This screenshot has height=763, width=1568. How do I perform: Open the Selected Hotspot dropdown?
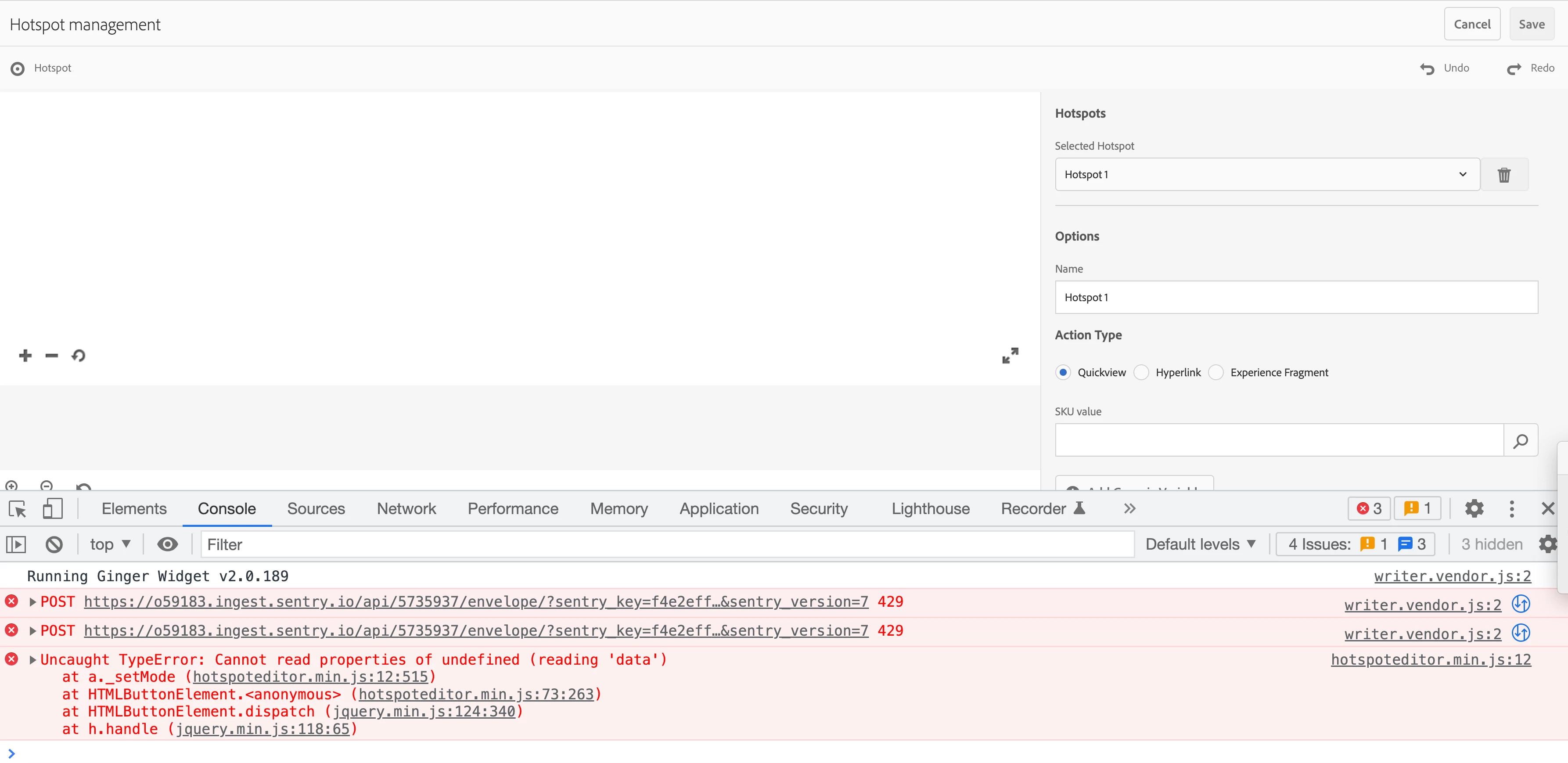(1267, 175)
